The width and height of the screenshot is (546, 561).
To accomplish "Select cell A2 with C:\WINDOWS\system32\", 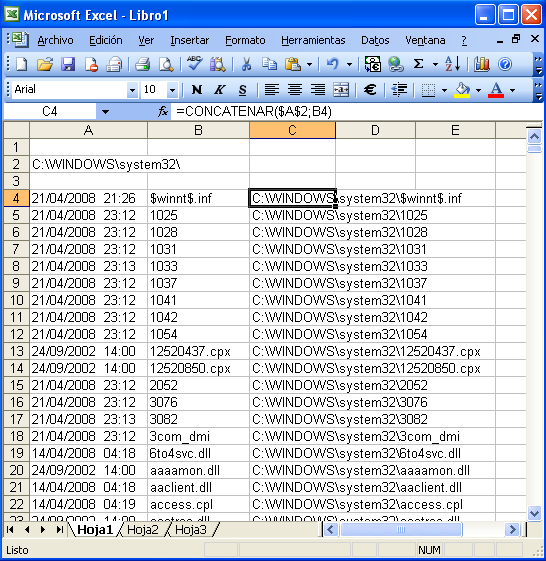I will [x=88, y=164].
